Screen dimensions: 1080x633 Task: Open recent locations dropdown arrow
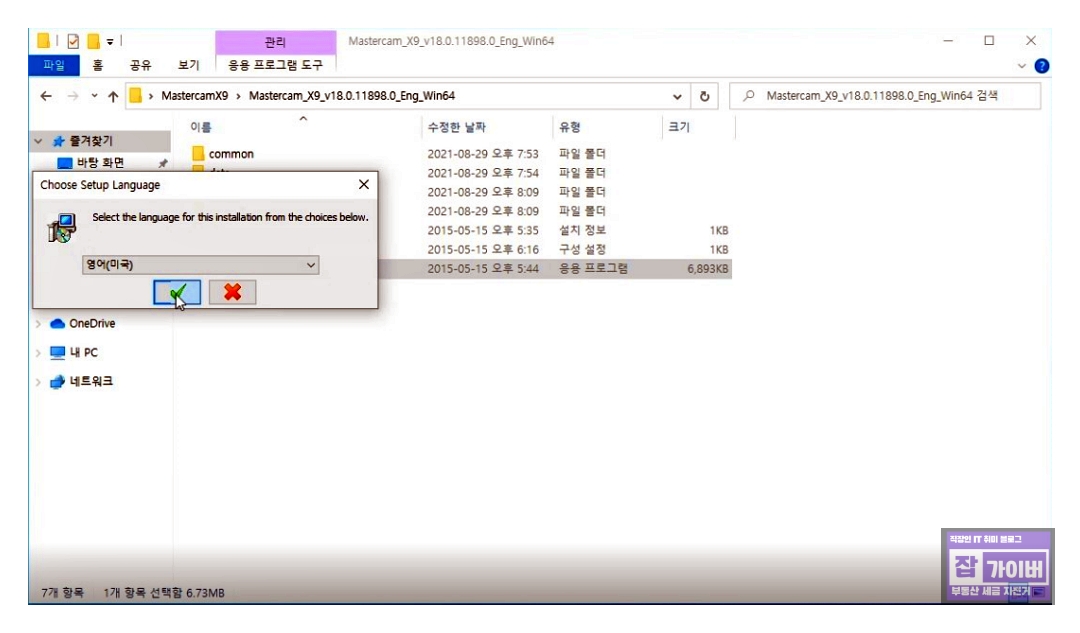pos(94,96)
